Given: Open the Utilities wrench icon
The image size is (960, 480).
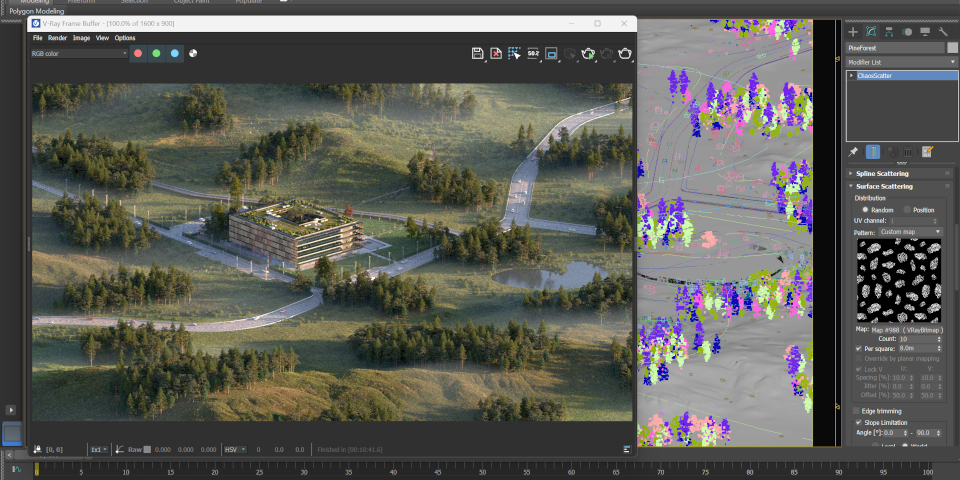Looking at the screenshot, I should click(x=943, y=32).
